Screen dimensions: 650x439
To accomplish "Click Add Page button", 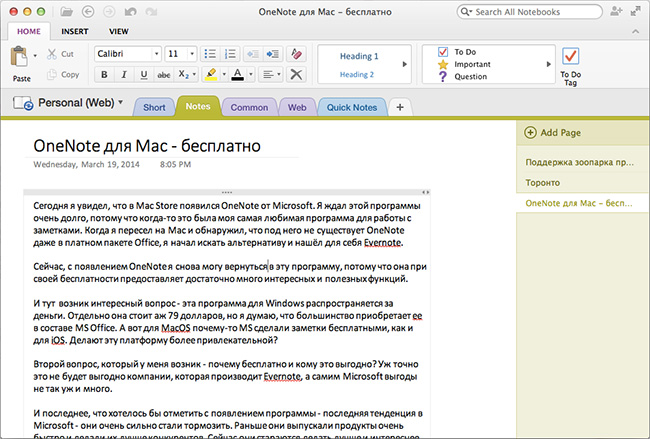I will click(553, 133).
